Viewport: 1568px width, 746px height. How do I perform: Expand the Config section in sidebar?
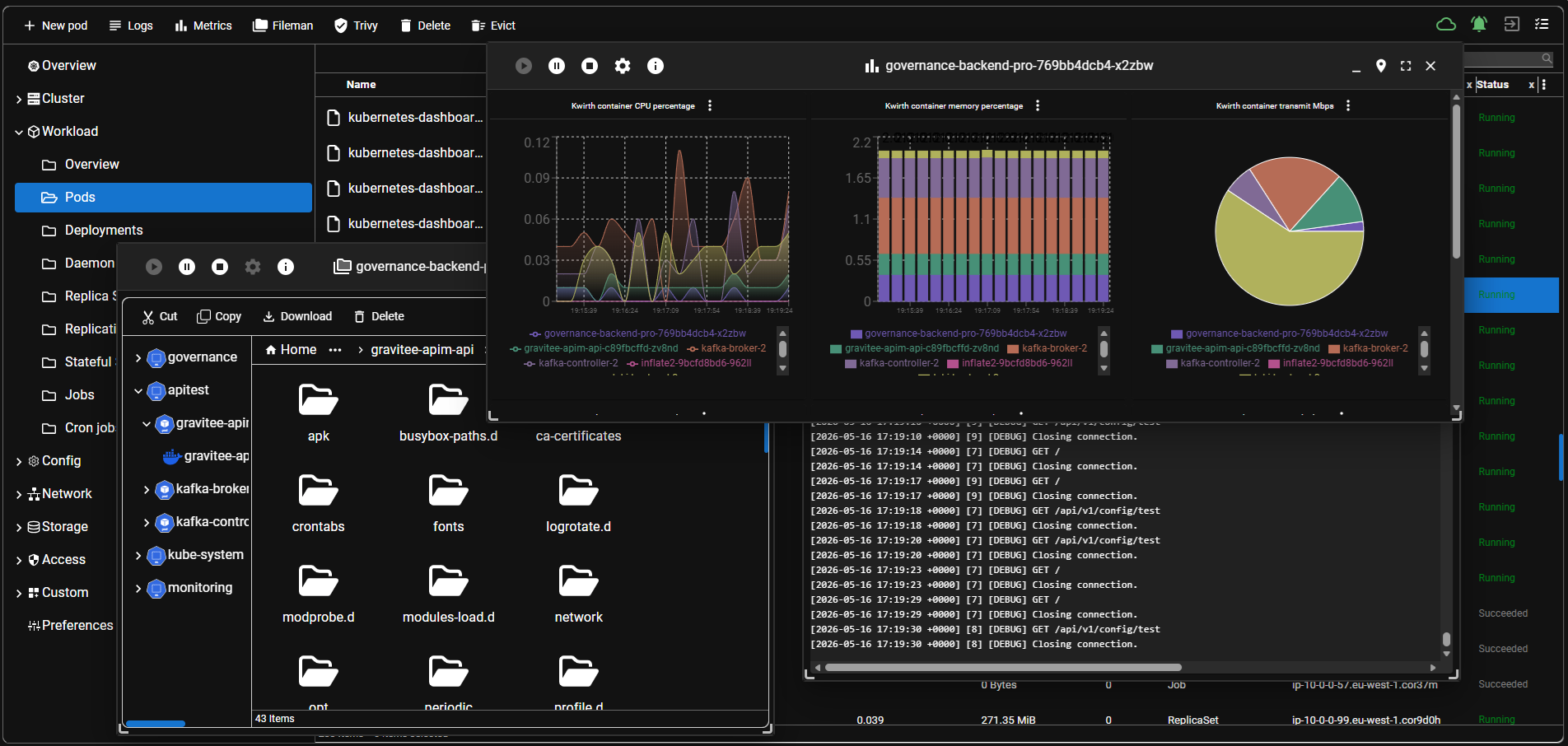(19, 461)
